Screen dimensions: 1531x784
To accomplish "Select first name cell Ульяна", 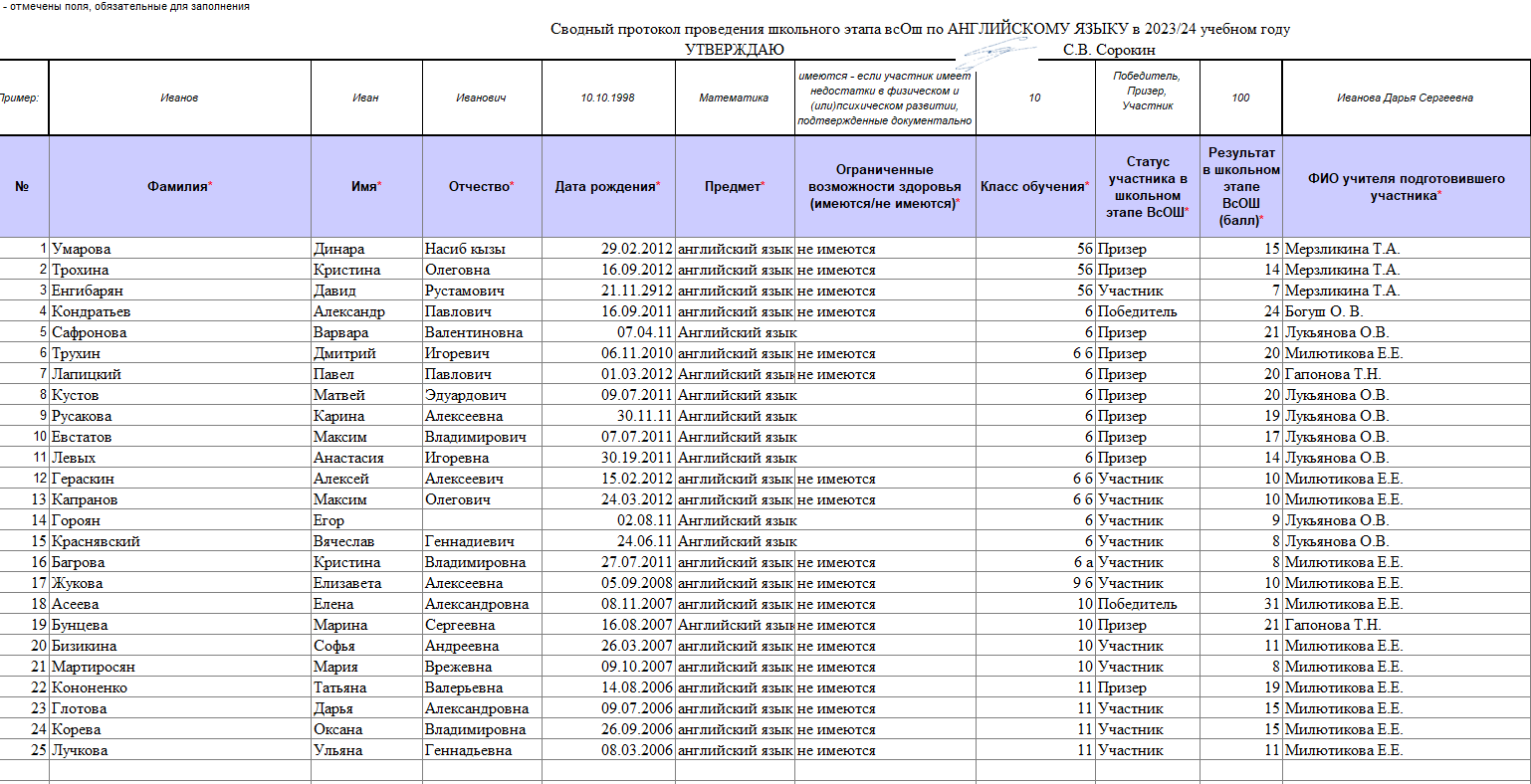I will [x=366, y=750].
